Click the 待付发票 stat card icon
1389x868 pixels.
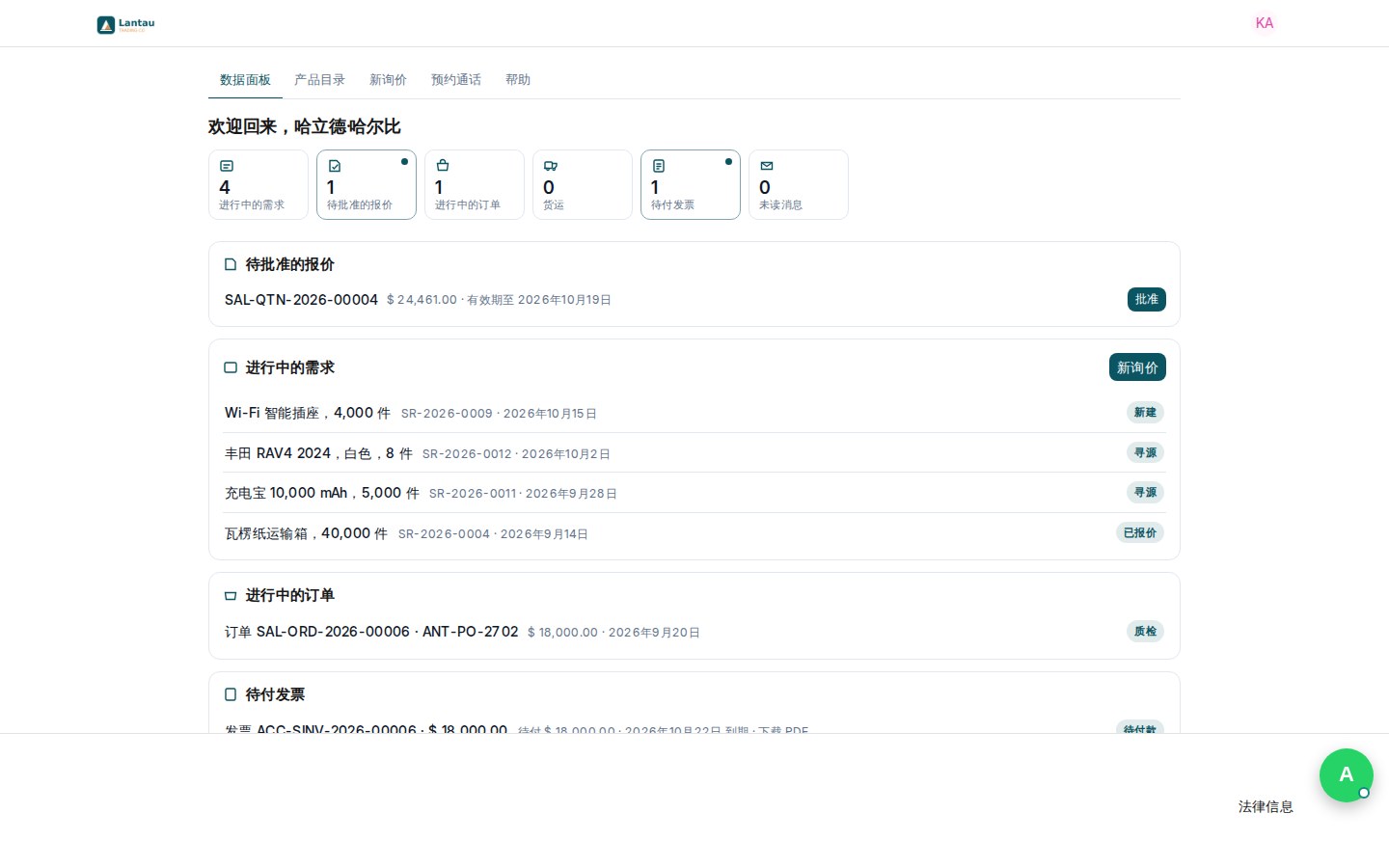pos(659,166)
